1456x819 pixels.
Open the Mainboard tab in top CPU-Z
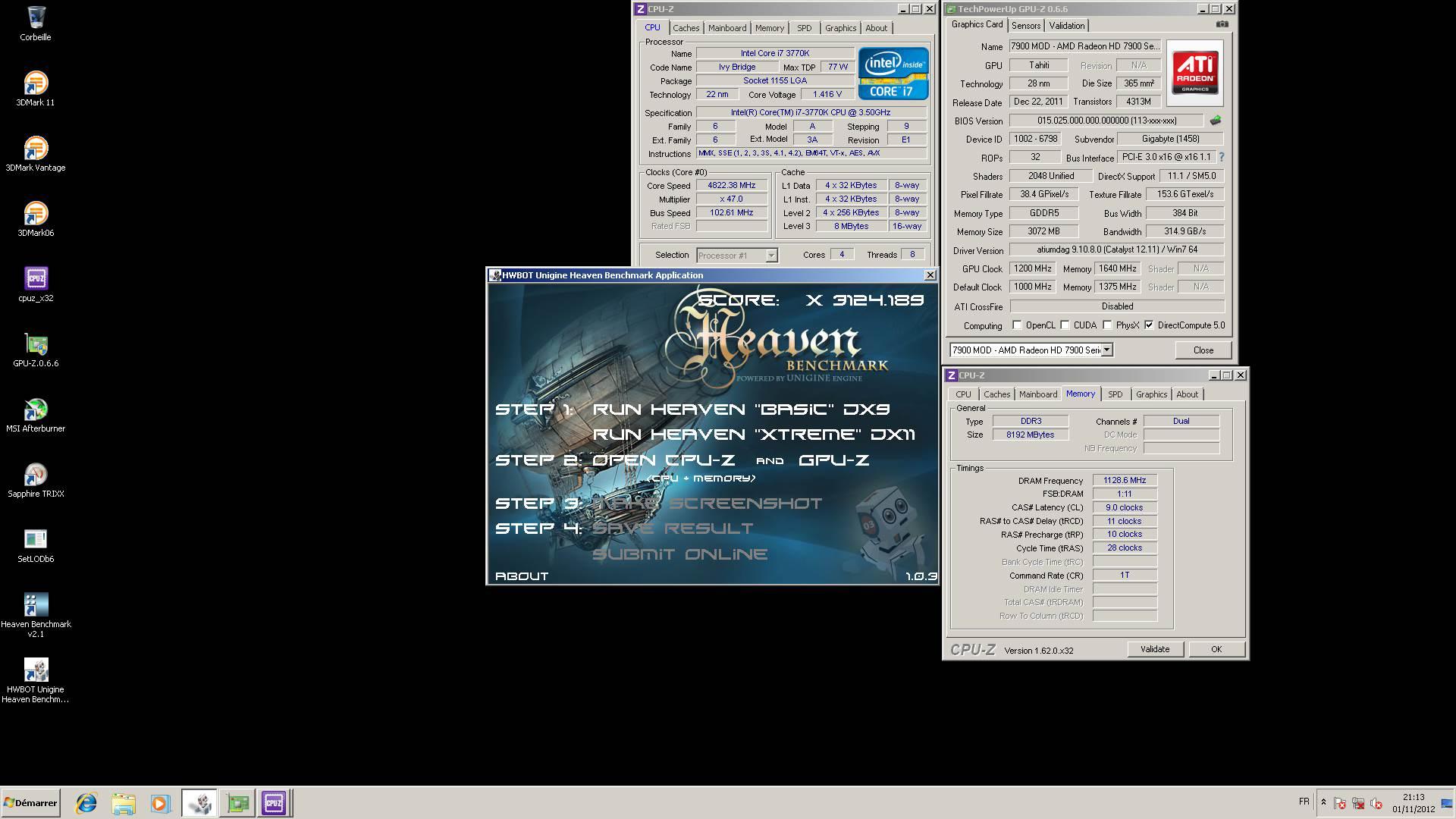pyautogui.click(x=727, y=28)
